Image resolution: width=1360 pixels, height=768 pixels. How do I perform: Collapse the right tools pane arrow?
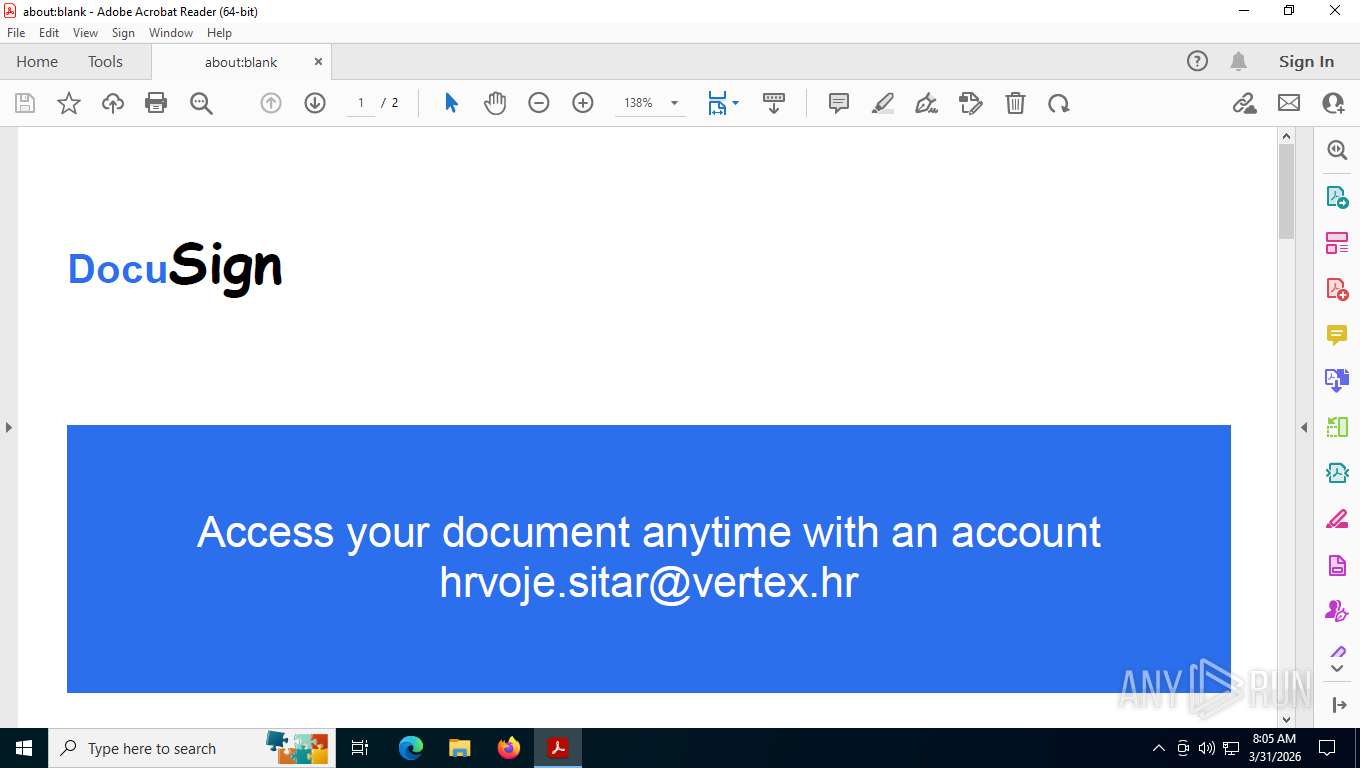1304,427
